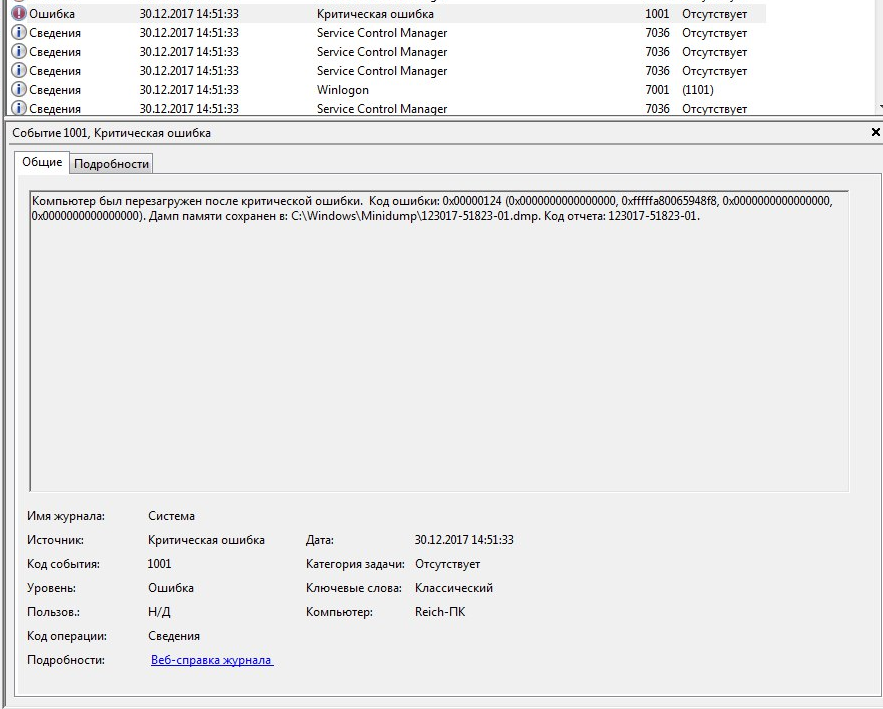883x709 pixels.
Task: Click the Событие 1001 pane header title
Action: (x=111, y=133)
